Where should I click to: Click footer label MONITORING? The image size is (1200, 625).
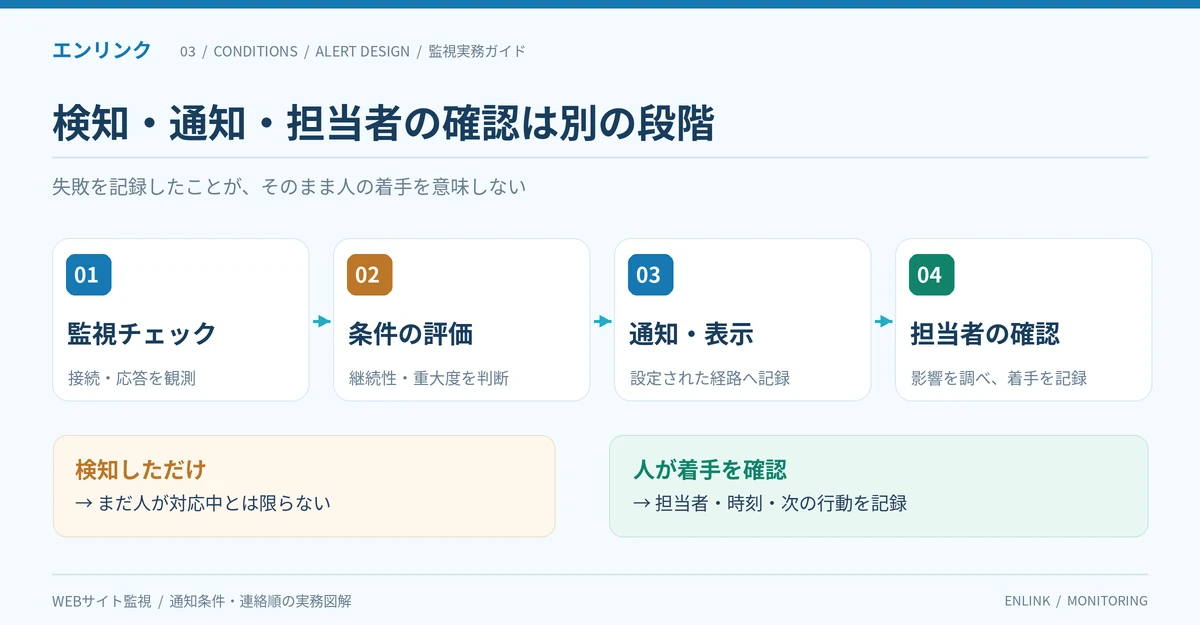pos(1107,601)
